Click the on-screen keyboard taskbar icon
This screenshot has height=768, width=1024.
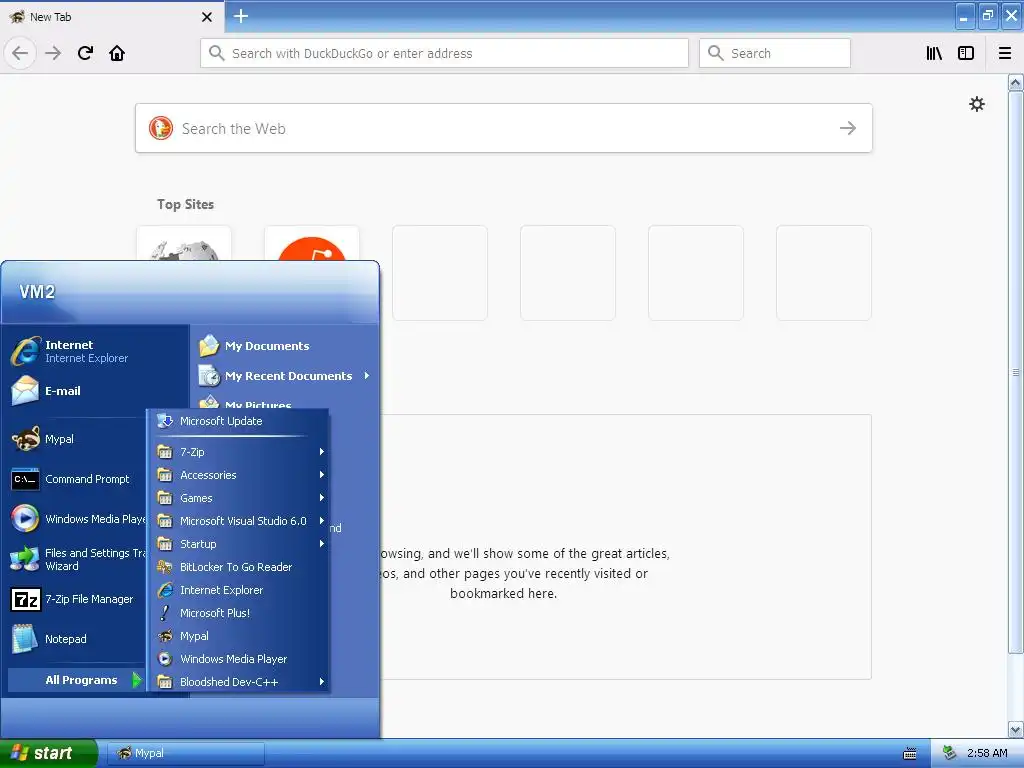point(910,754)
